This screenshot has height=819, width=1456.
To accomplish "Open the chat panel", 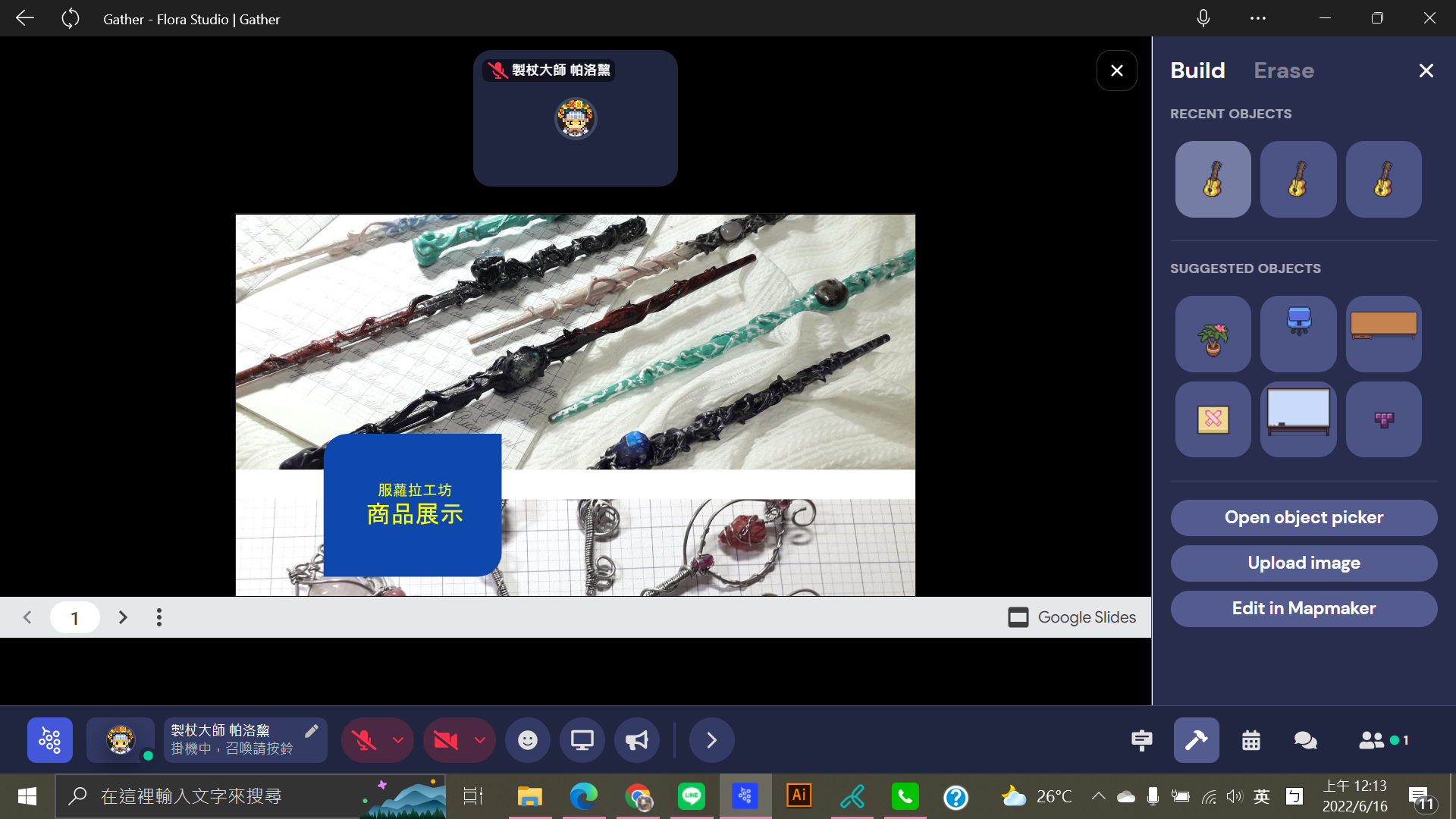I will [x=1305, y=740].
